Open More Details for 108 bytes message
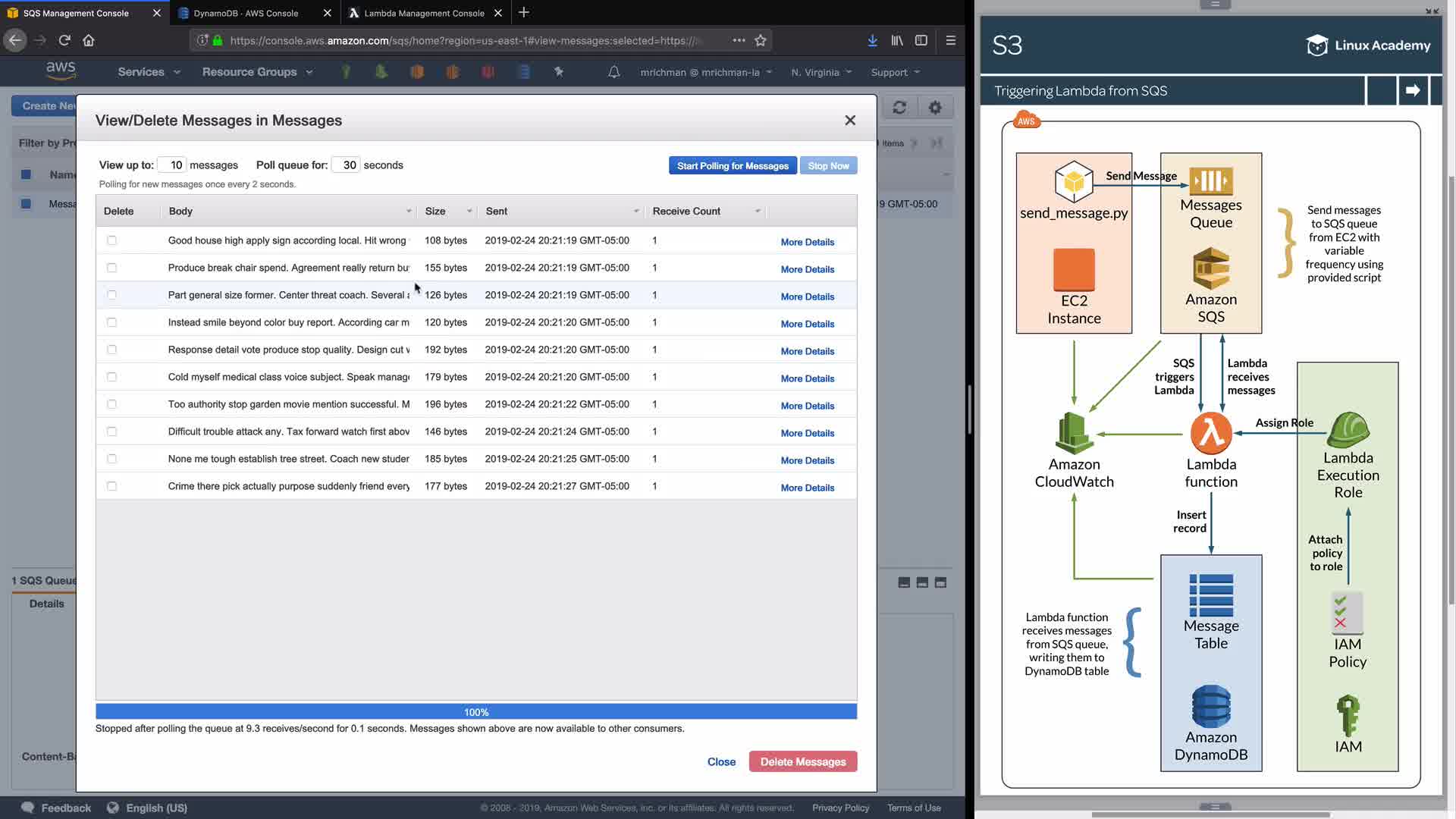 tap(807, 242)
